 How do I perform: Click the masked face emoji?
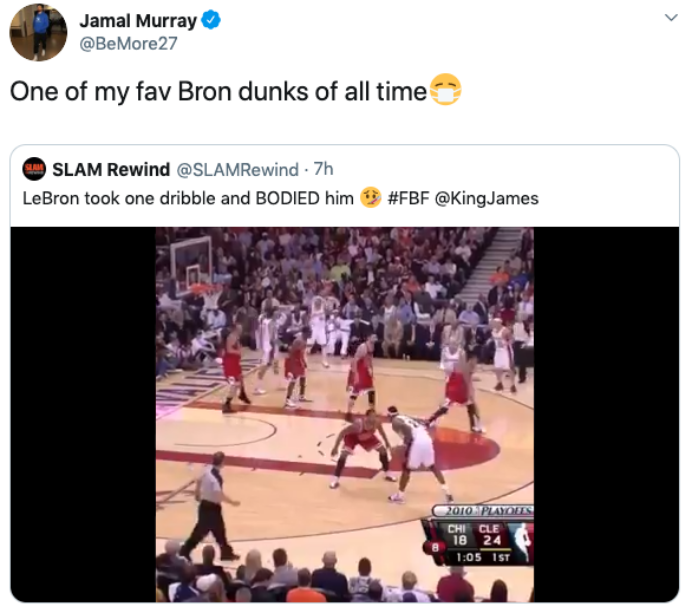point(445,90)
